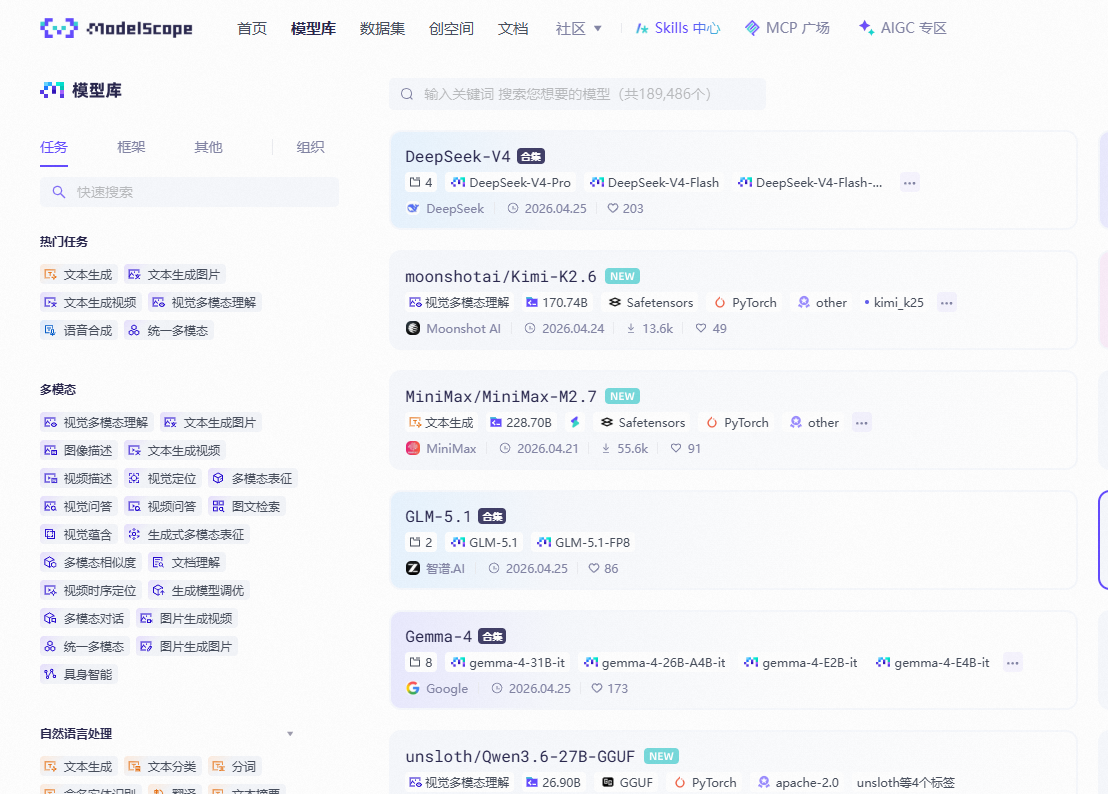Select 视频描述 task tag
The height and width of the screenshot is (794, 1108).
pyautogui.click(x=78, y=478)
